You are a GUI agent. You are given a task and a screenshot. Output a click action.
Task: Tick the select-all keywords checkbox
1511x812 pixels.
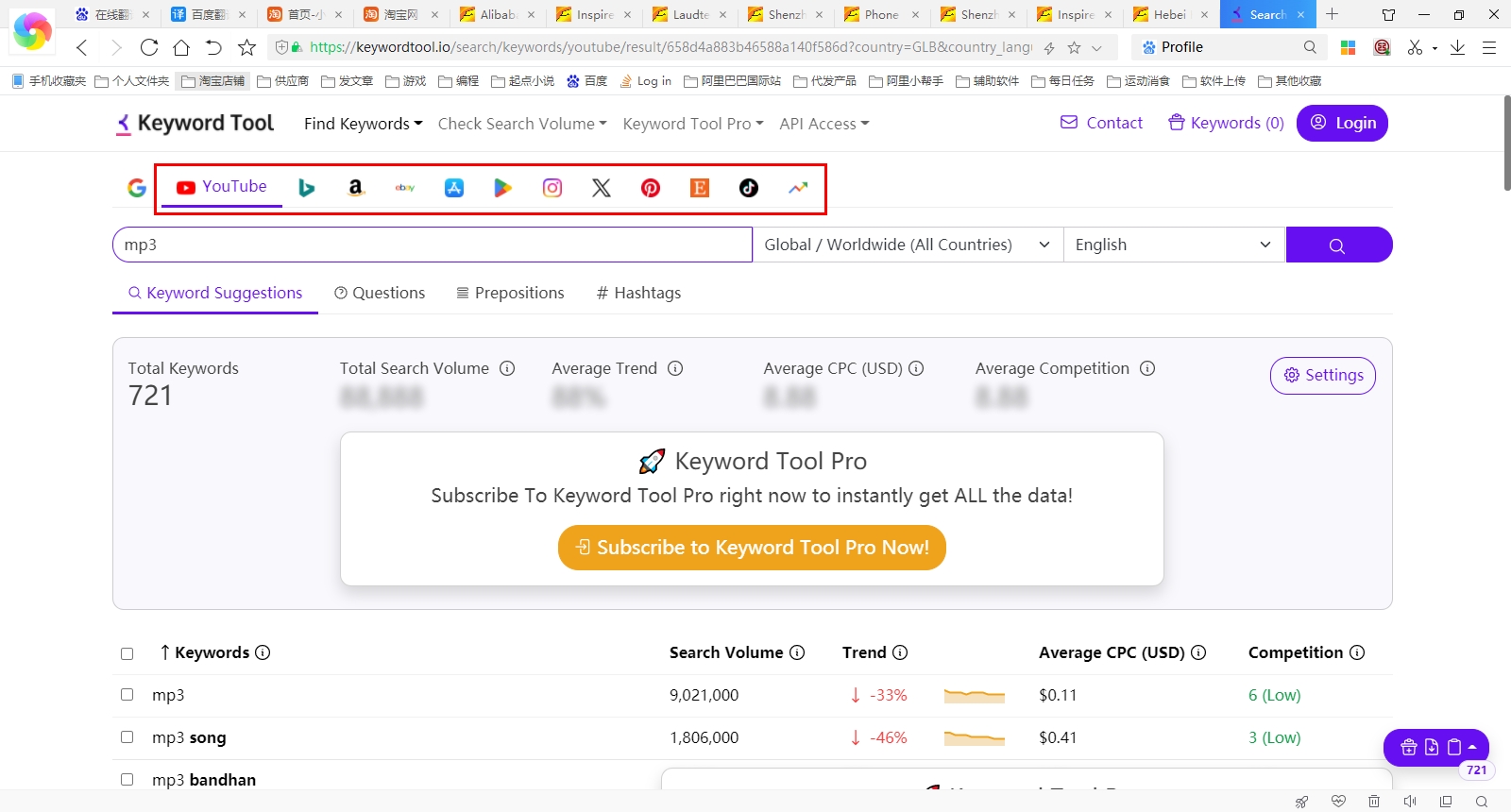pos(127,653)
